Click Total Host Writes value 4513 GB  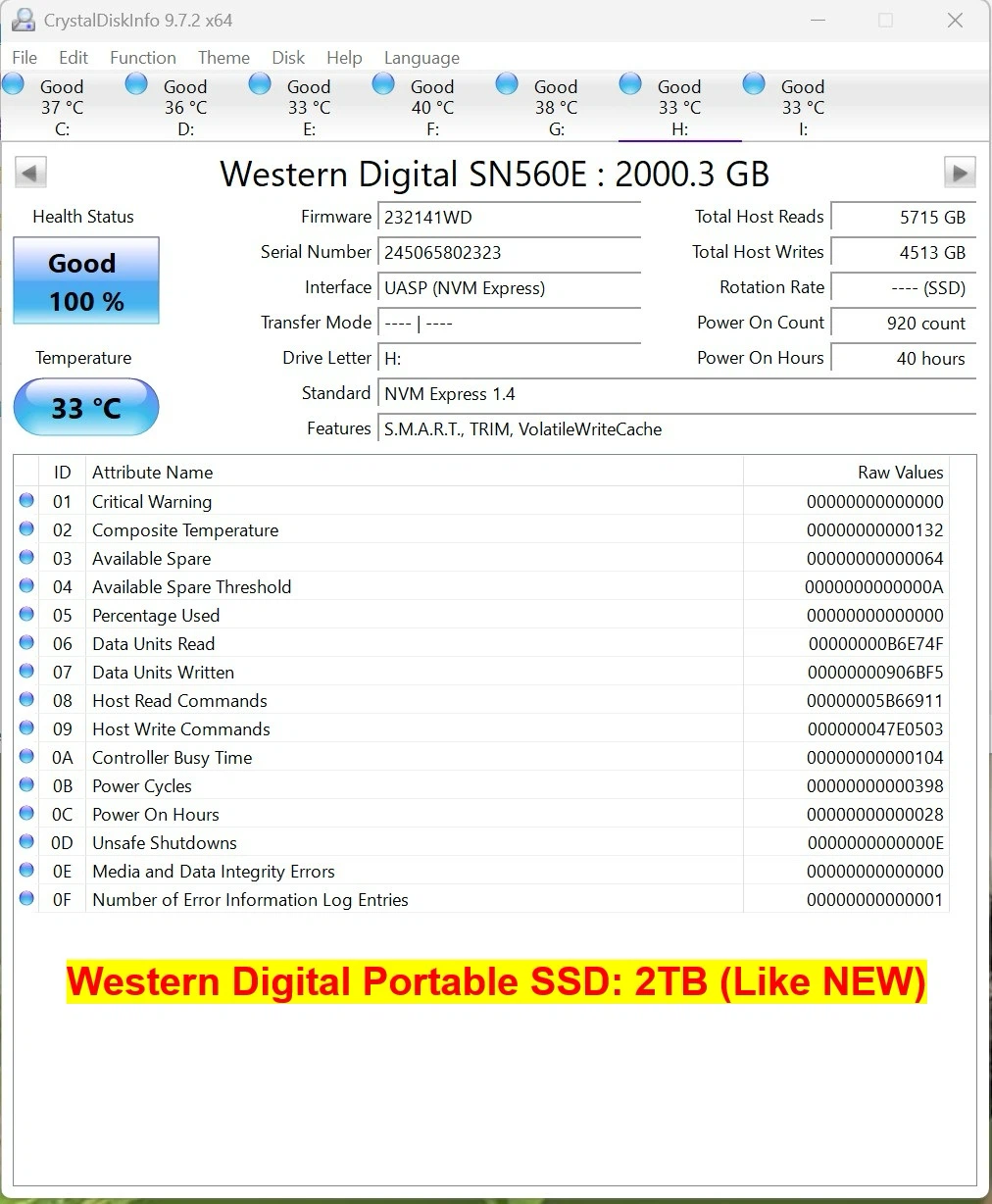click(x=904, y=252)
